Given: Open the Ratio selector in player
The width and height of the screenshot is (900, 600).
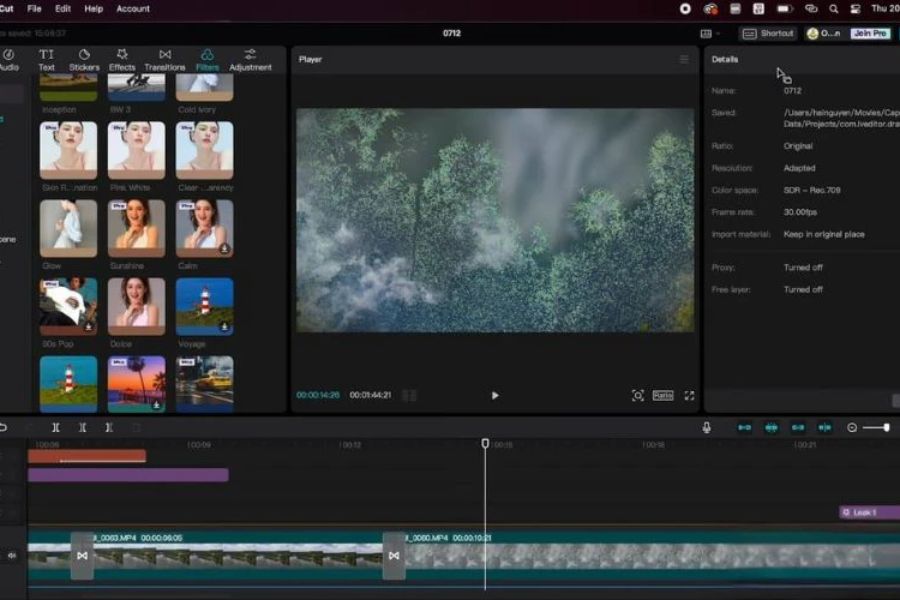Looking at the screenshot, I should point(663,396).
